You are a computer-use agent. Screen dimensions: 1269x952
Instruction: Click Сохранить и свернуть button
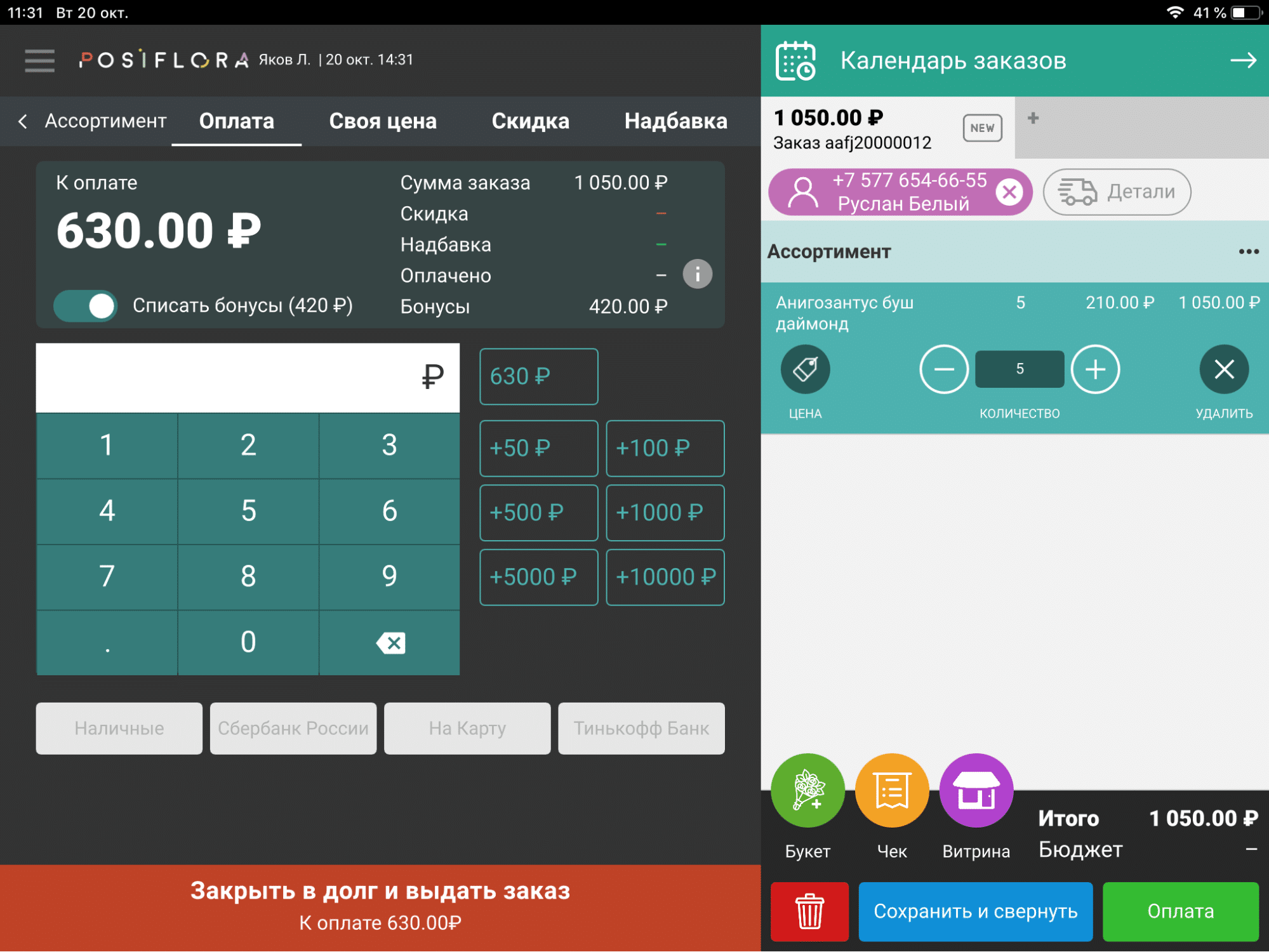[976, 911]
